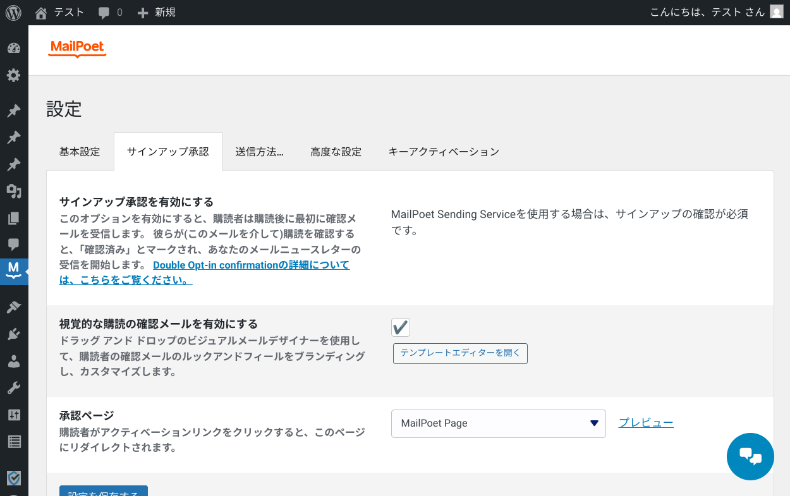790x496 pixels.
Task: Click the 新規 plus icon
Action: [143, 13]
